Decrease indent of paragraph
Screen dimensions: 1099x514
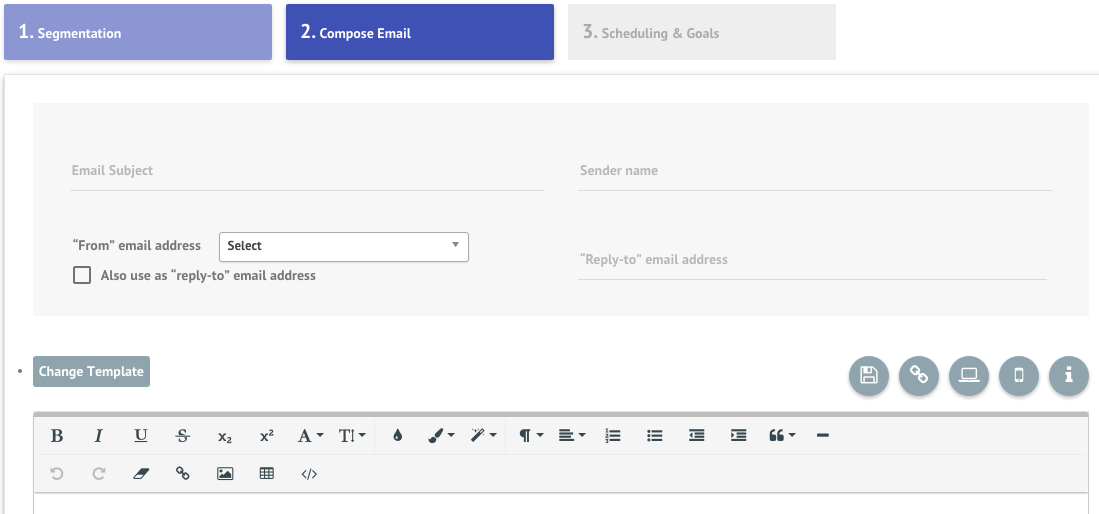point(696,435)
